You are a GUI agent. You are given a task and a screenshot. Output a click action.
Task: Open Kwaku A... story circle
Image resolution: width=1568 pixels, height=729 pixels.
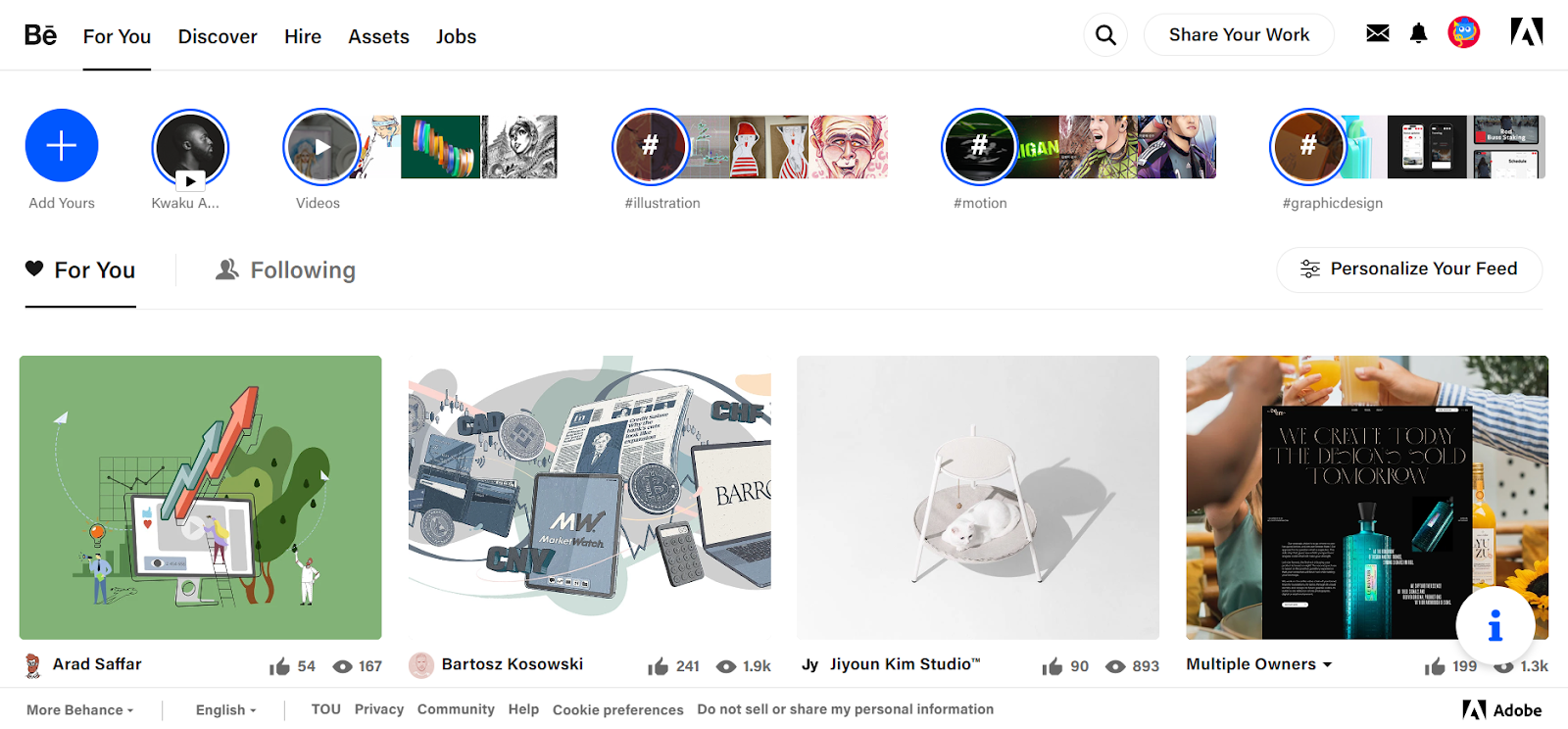coord(190,148)
